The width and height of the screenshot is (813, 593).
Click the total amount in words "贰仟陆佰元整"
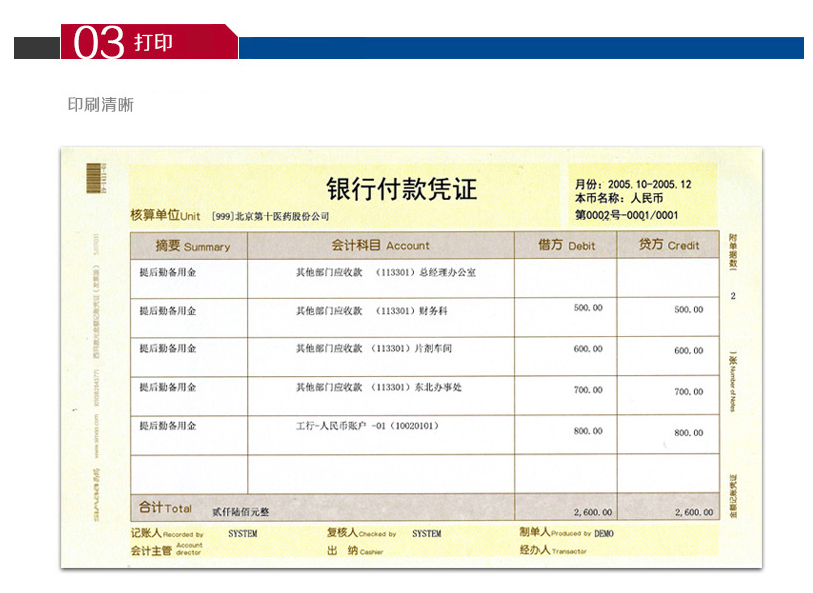tap(233, 511)
